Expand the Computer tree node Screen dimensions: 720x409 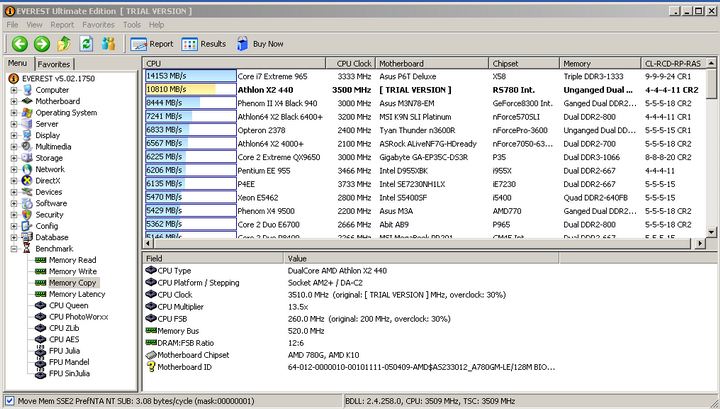[14, 90]
